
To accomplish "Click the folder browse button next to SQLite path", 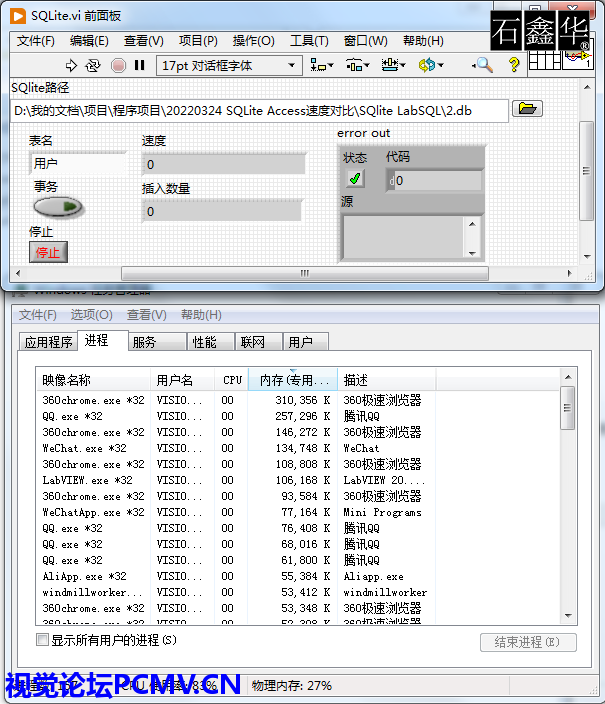I will click(527, 108).
